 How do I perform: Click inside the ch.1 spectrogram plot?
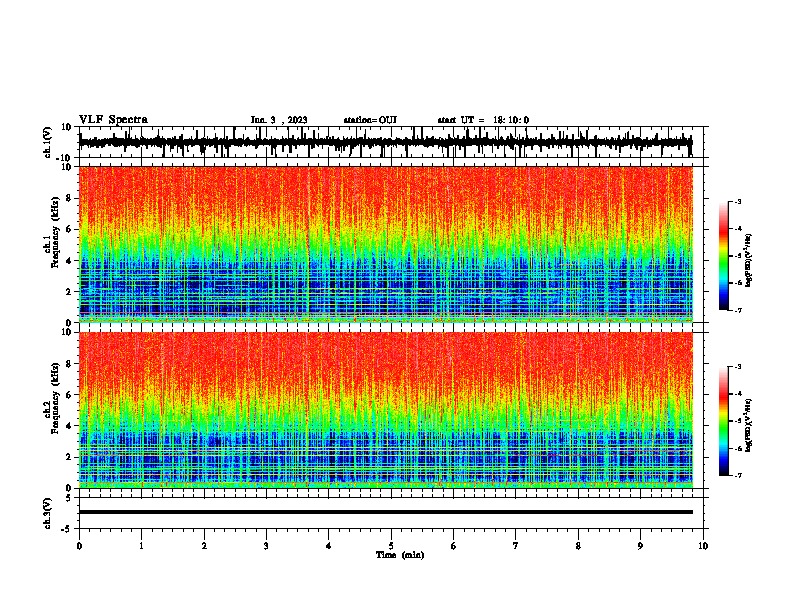click(x=385, y=244)
